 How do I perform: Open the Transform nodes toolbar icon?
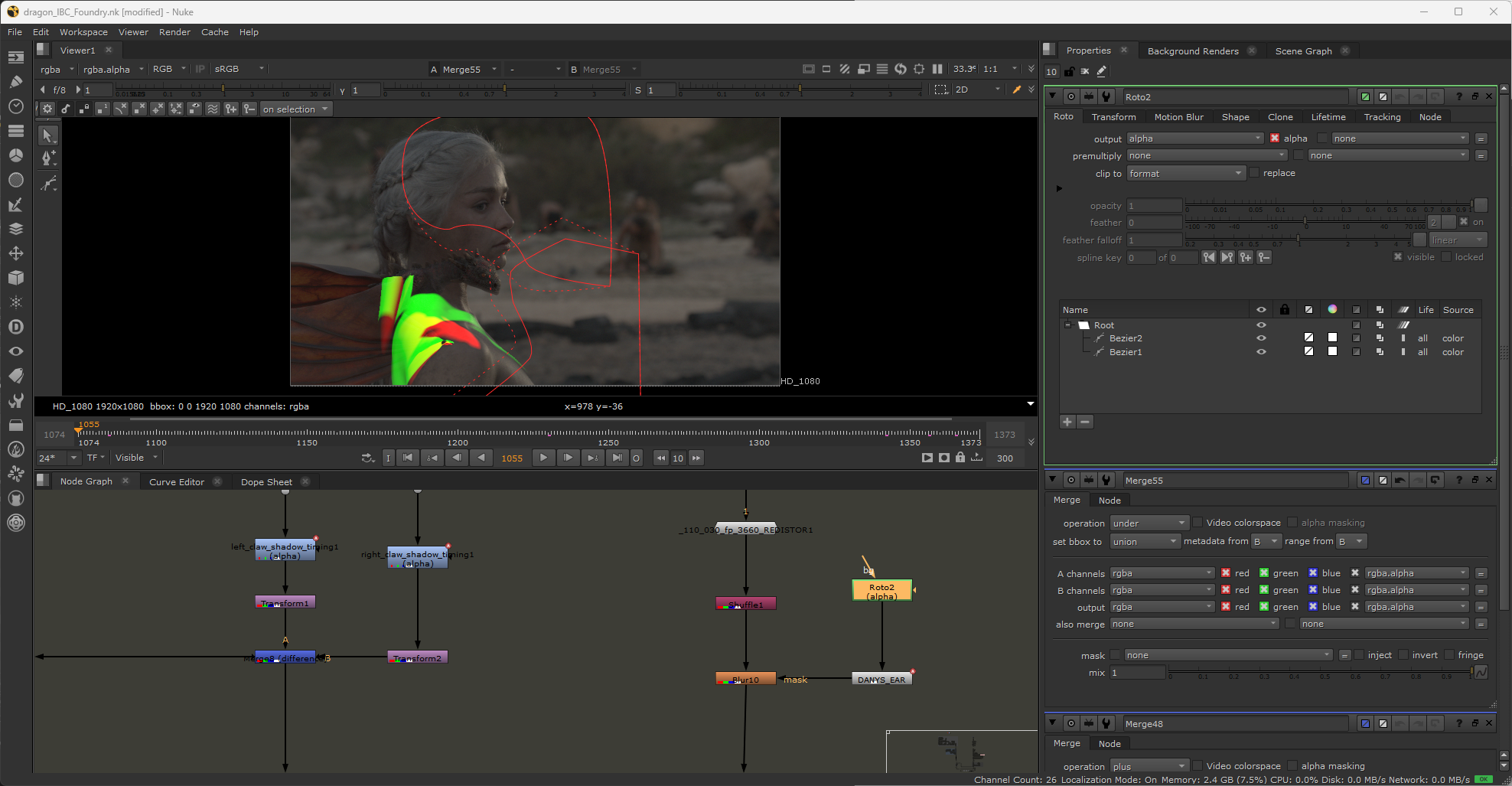coord(15,253)
